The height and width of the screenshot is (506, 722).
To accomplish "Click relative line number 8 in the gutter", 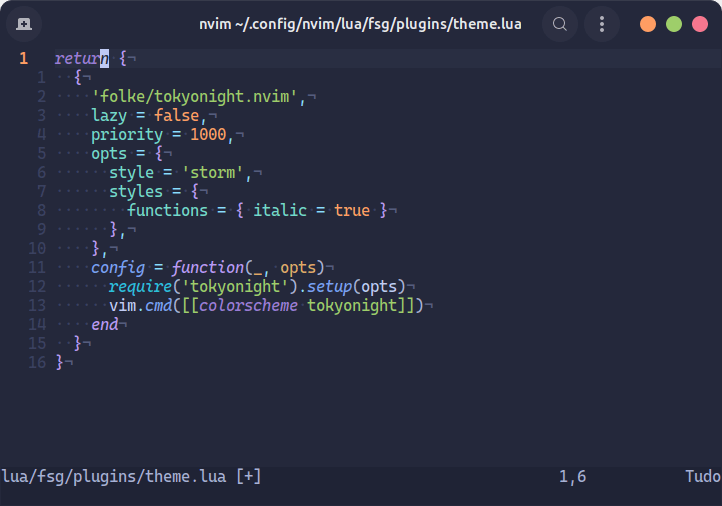I will [x=41, y=210].
